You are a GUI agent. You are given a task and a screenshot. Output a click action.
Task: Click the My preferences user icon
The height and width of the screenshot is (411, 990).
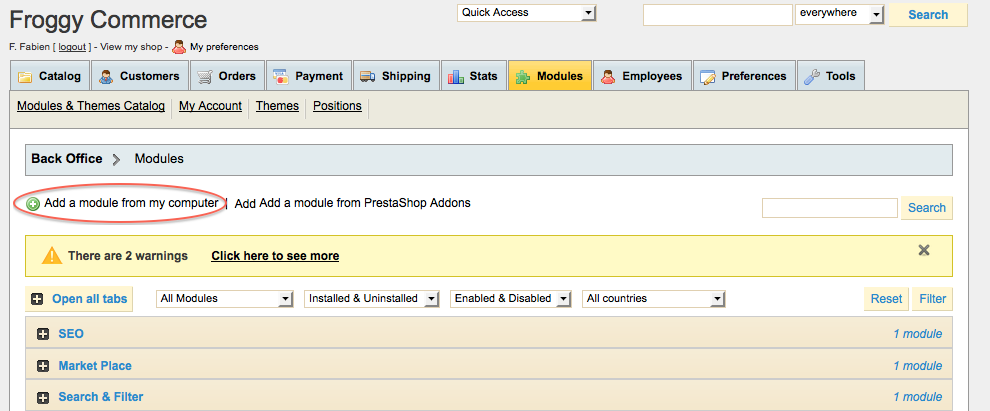pyautogui.click(x=179, y=47)
